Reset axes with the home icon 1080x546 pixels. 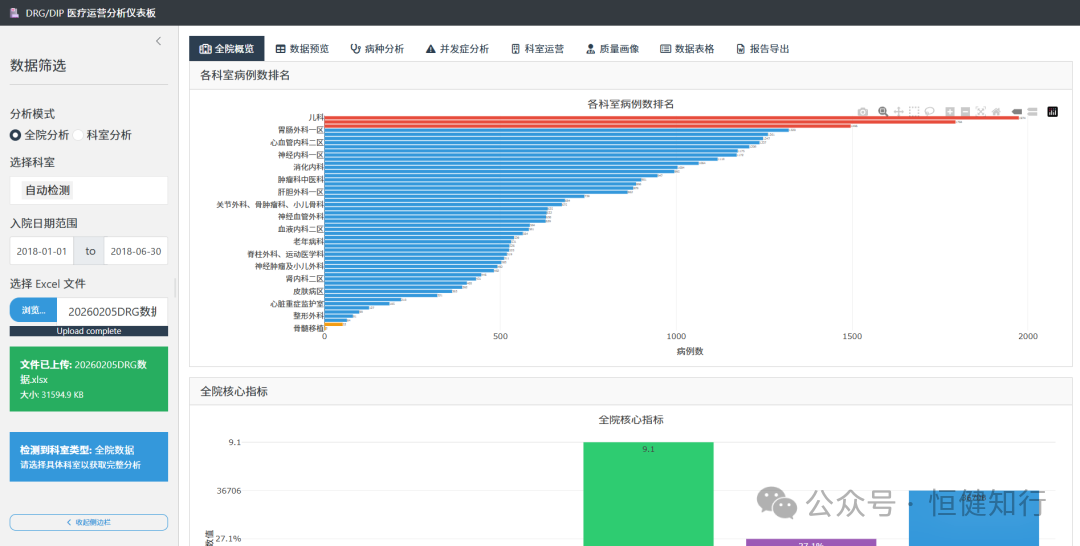tap(996, 112)
